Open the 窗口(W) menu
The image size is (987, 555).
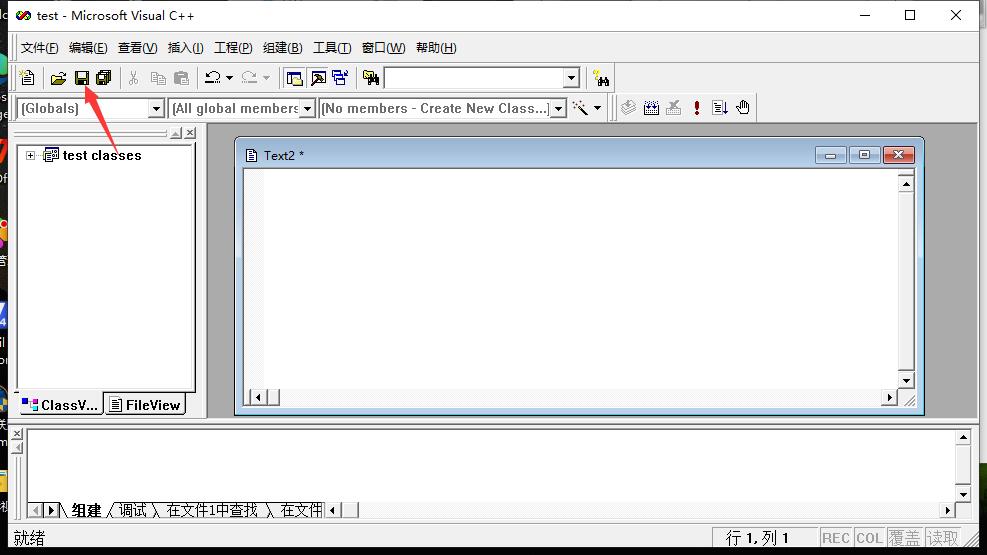[383, 48]
